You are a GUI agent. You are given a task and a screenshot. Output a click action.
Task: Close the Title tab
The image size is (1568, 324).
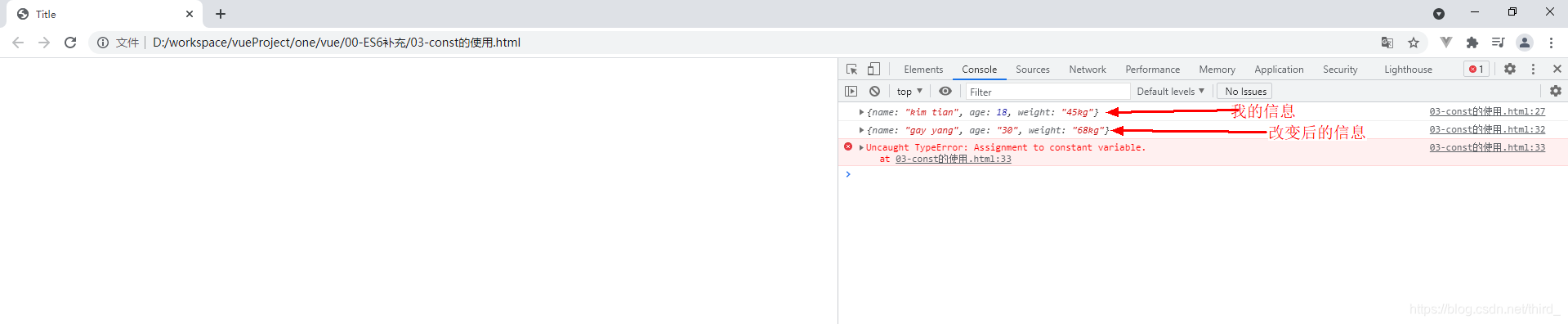pos(190,14)
